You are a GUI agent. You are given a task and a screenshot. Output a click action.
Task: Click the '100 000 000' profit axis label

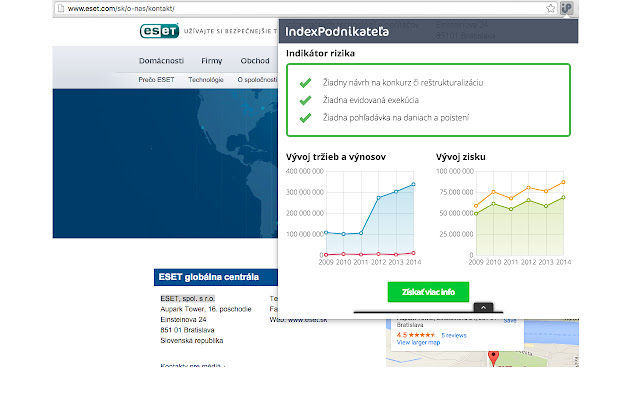(455, 171)
